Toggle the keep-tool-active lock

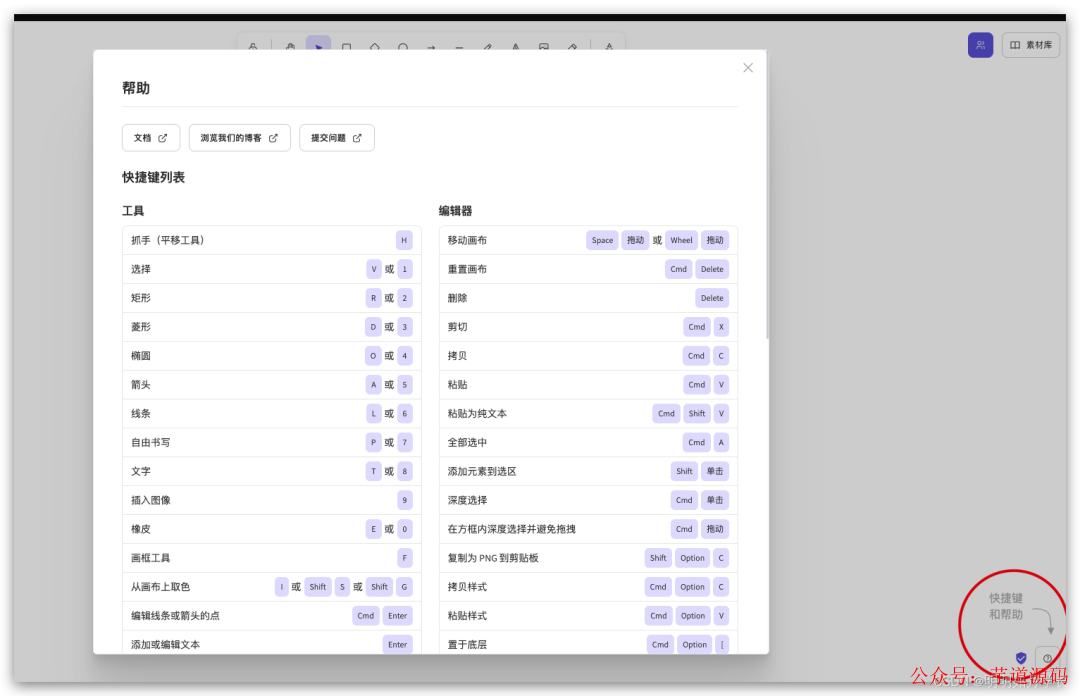(x=253, y=45)
